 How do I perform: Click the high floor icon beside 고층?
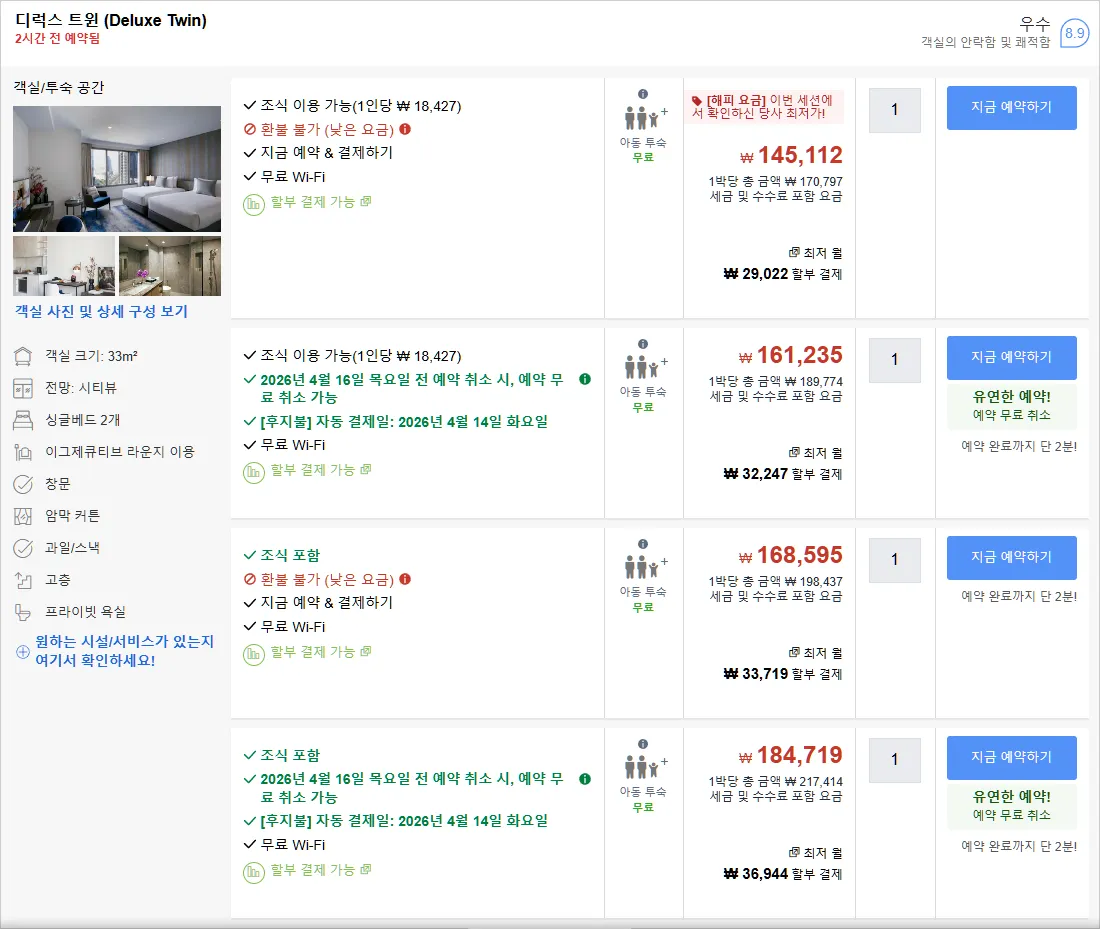[23, 580]
